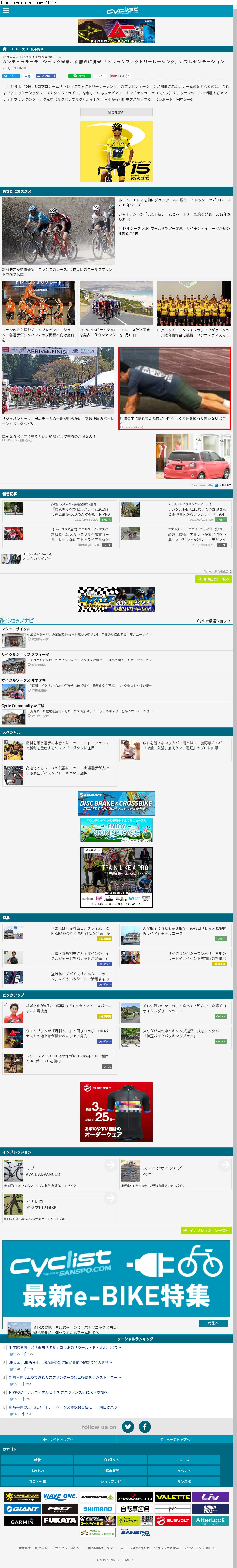This screenshot has width=237, height=1568.
Task: Click the Facebook いいね like button
Action: click(x=46, y=76)
